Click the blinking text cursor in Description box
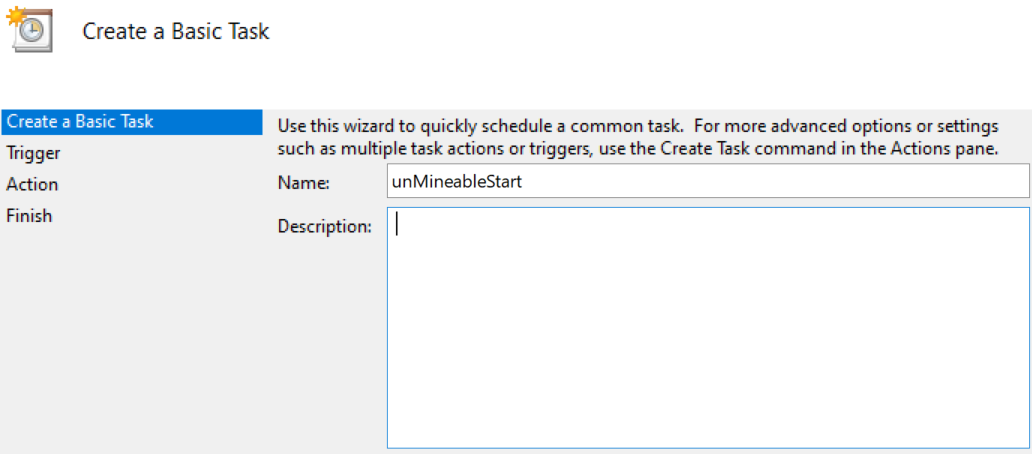This screenshot has height=454, width=1032. 397,225
